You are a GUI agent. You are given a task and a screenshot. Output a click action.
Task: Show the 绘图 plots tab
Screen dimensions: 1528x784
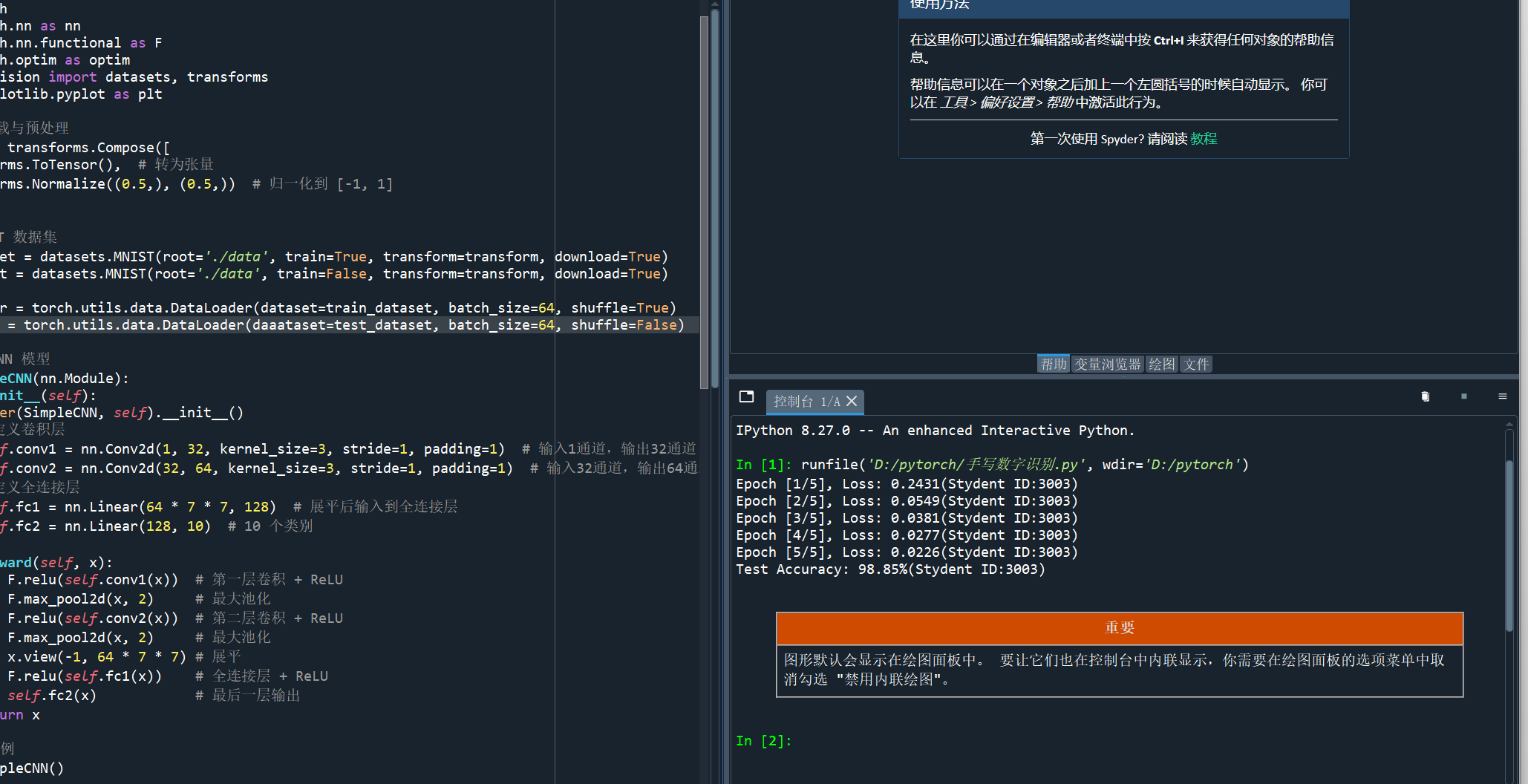pyautogui.click(x=1162, y=364)
